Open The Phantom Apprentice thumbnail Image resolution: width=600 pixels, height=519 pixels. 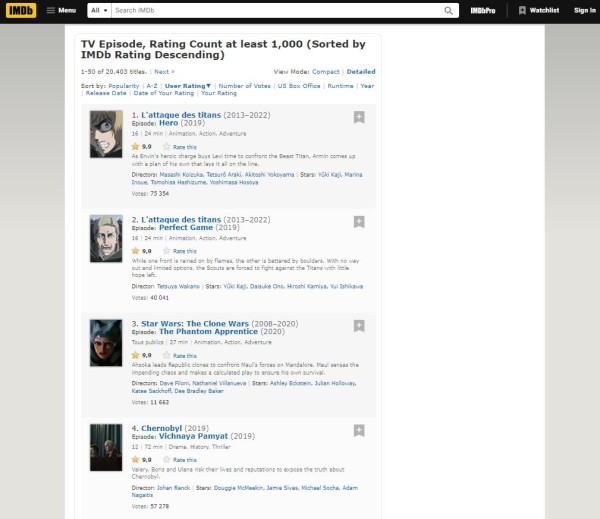106,343
